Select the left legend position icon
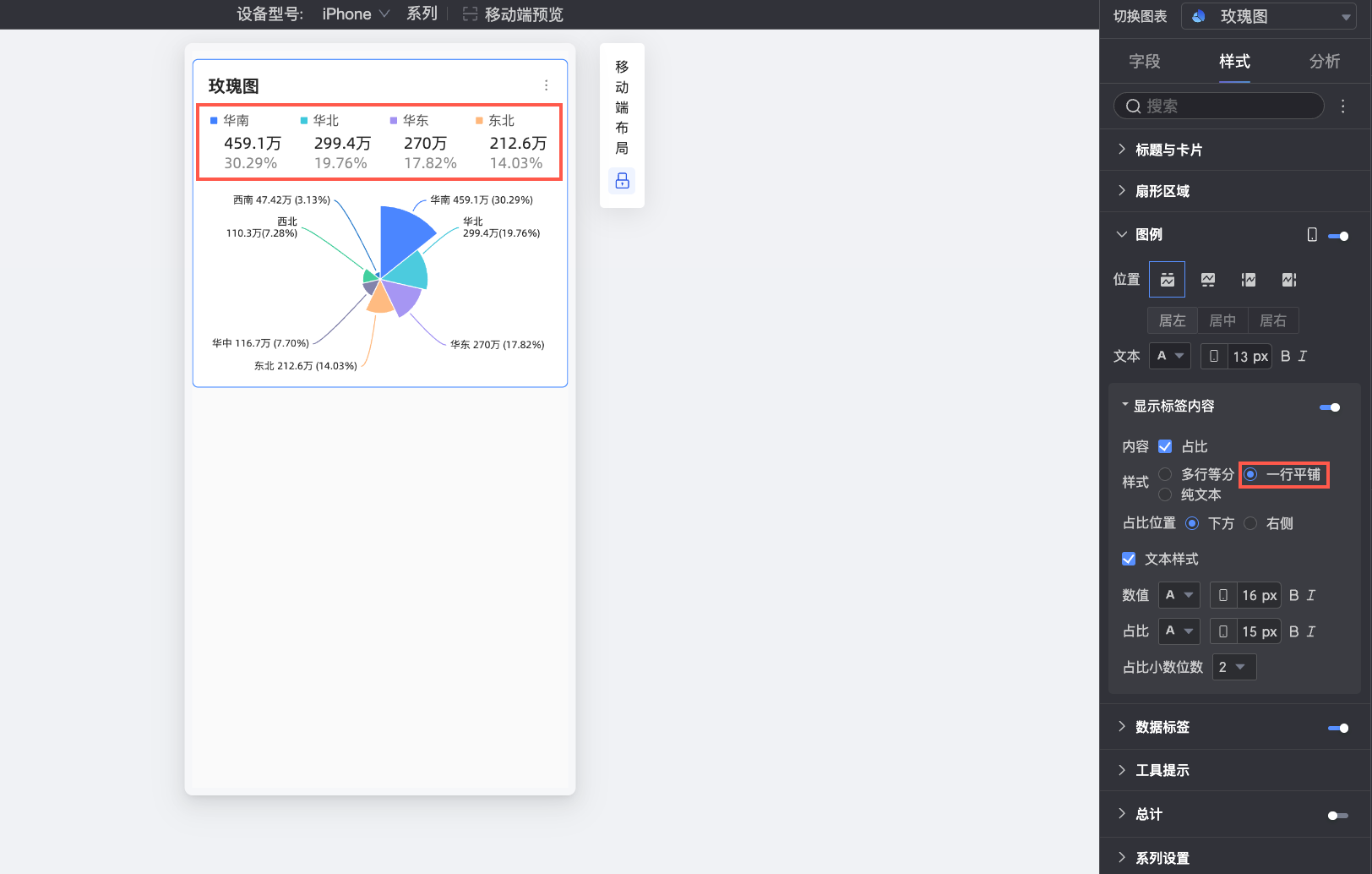Viewport: 1372px width, 874px height. click(1249, 280)
